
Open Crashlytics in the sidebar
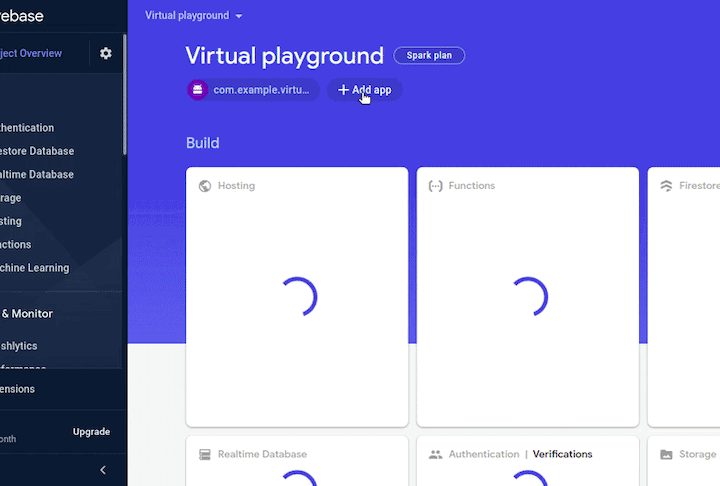[x=18, y=346]
